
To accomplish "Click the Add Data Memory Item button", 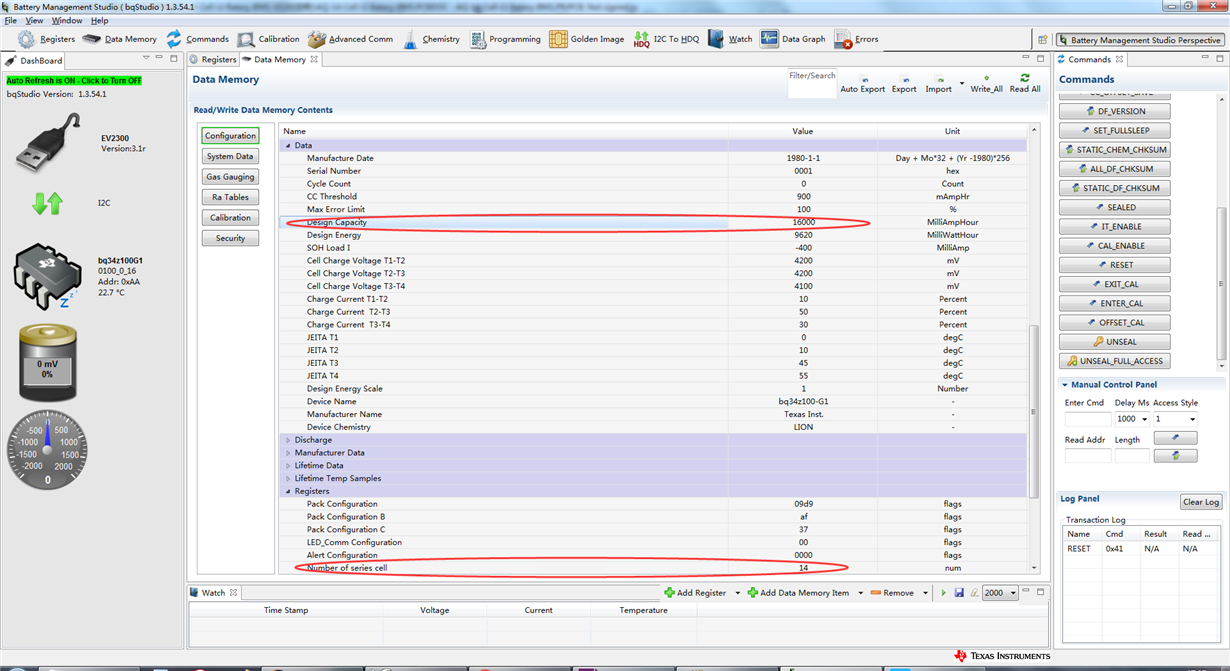I will 798,593.
